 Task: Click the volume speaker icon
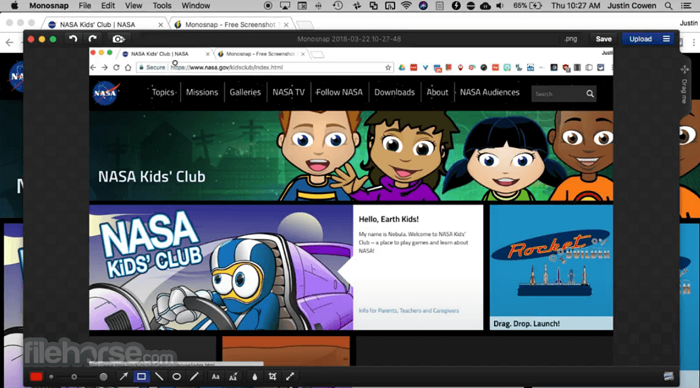[500, 6]
